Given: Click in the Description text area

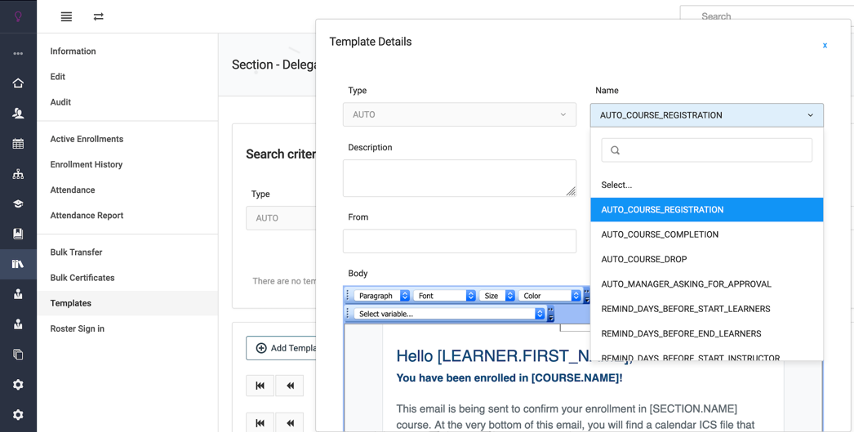Looking at the screenshot, I should point(459,178).
